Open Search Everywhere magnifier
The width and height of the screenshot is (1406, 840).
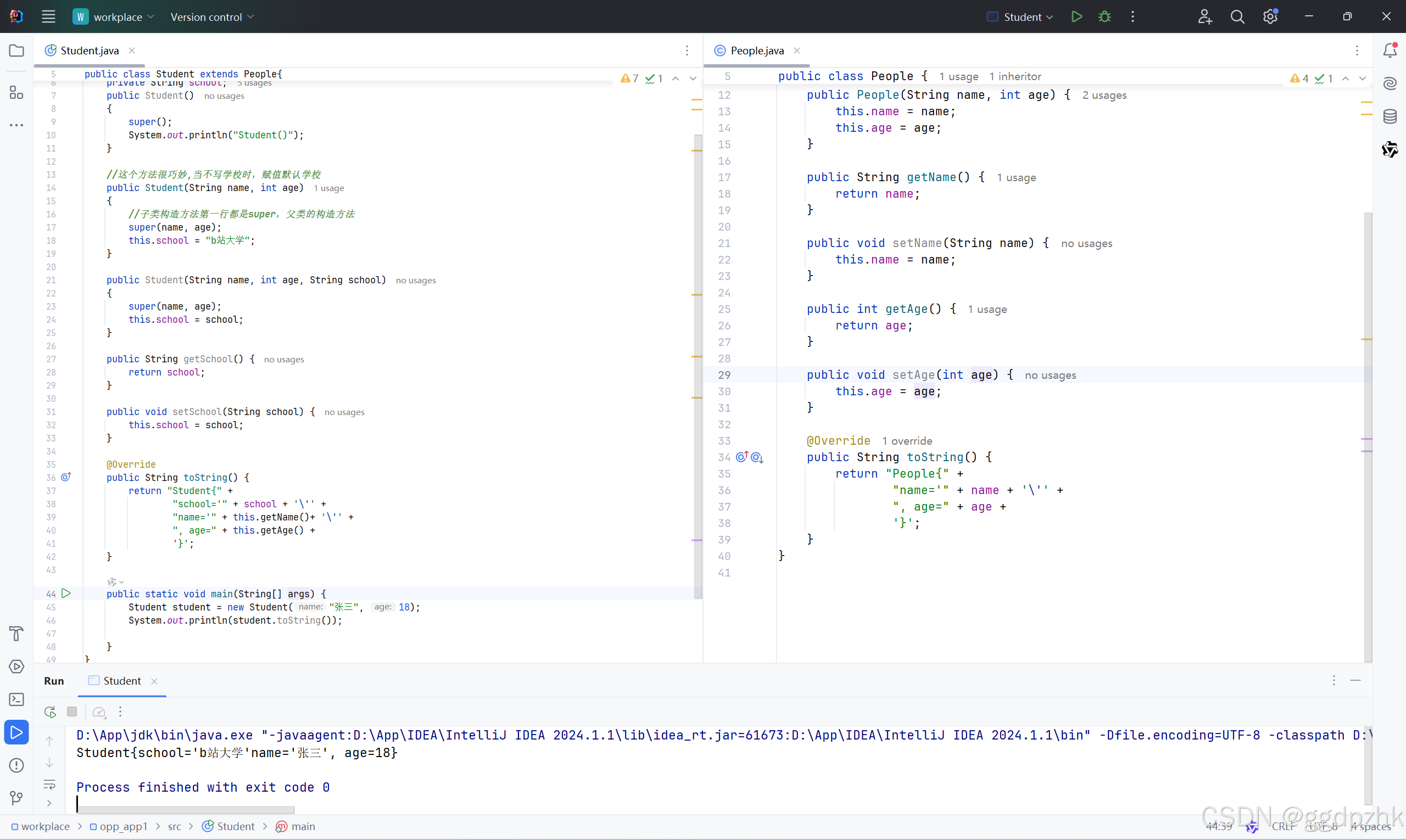click(x=1237, y=17)
